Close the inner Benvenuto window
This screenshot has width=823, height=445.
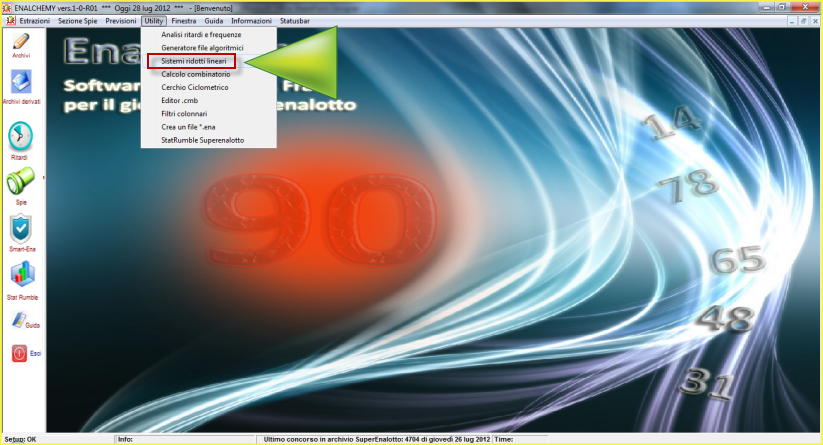coord(815,22)
